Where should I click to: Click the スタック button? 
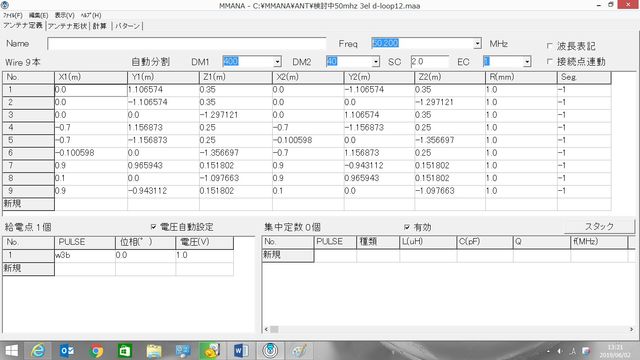tap(599, 227)
